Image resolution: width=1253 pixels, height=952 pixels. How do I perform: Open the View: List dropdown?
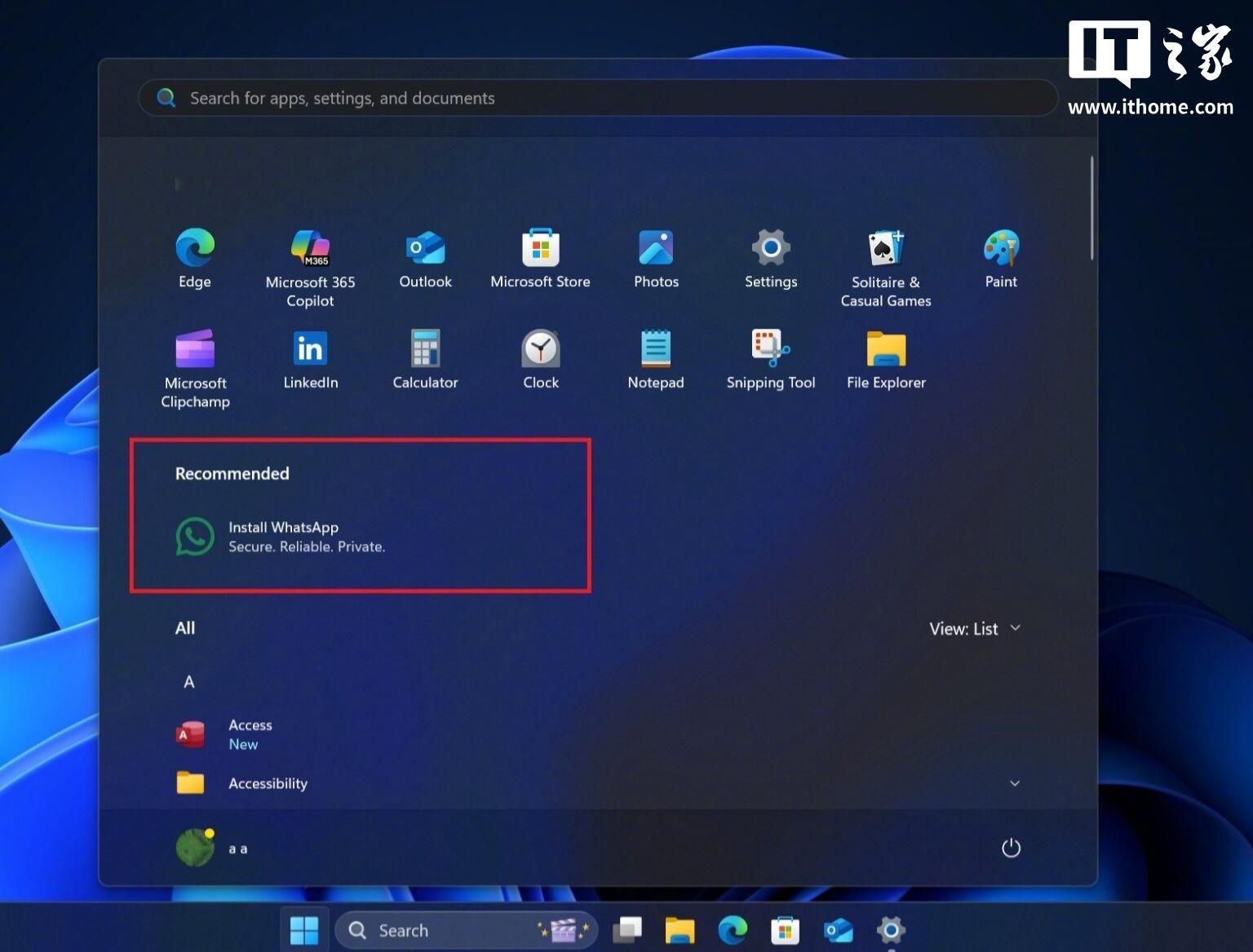(x=975, y=629)
